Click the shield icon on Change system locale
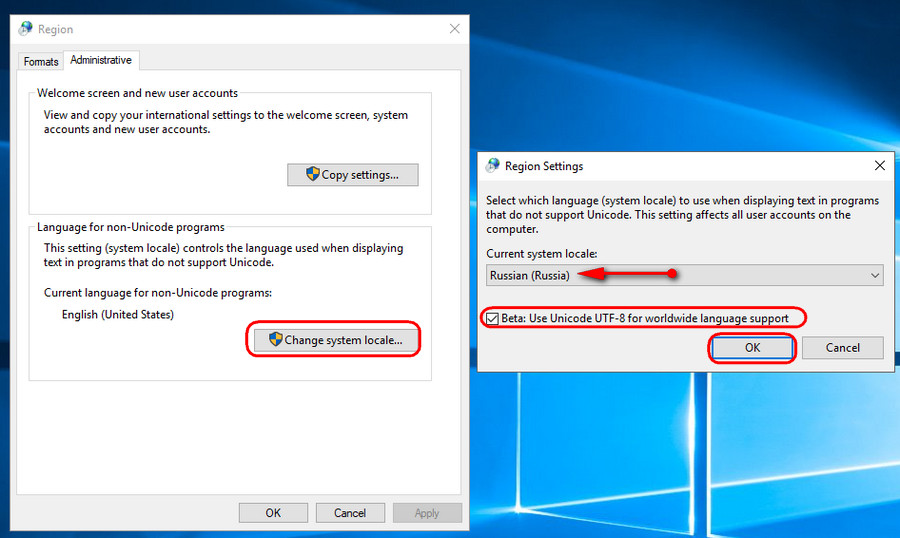Screen dimensions: 900x538 click(276, 340)
